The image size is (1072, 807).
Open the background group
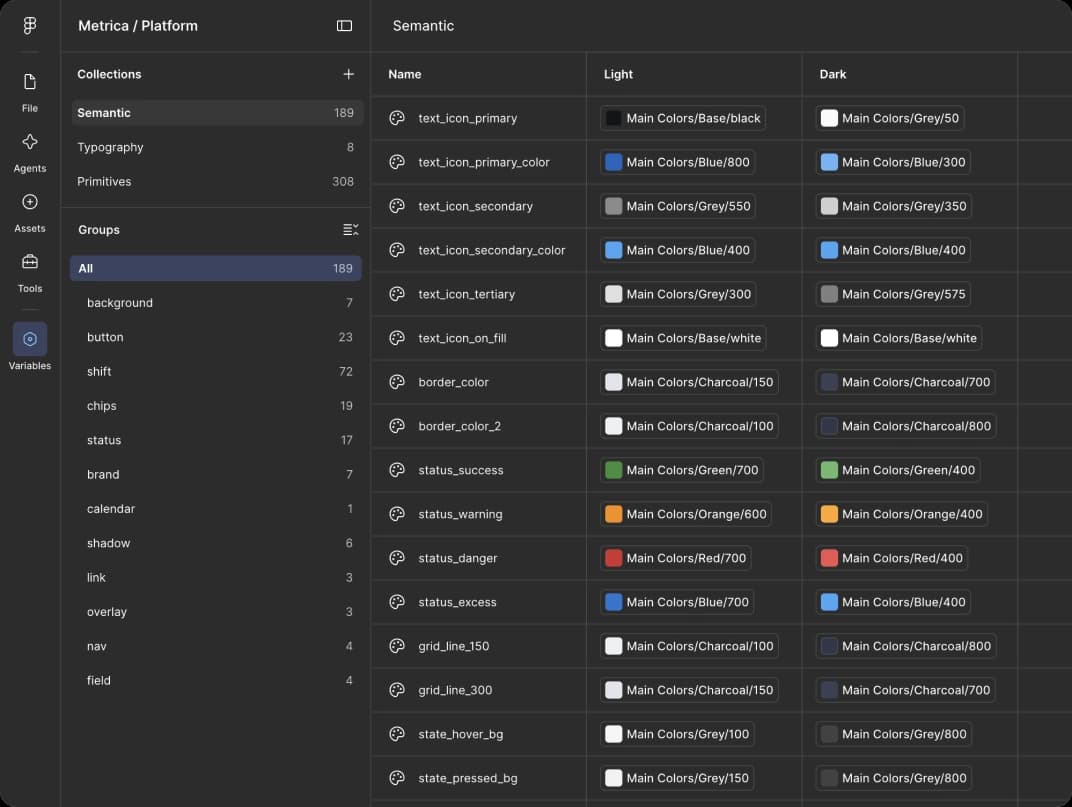point(216,303)
